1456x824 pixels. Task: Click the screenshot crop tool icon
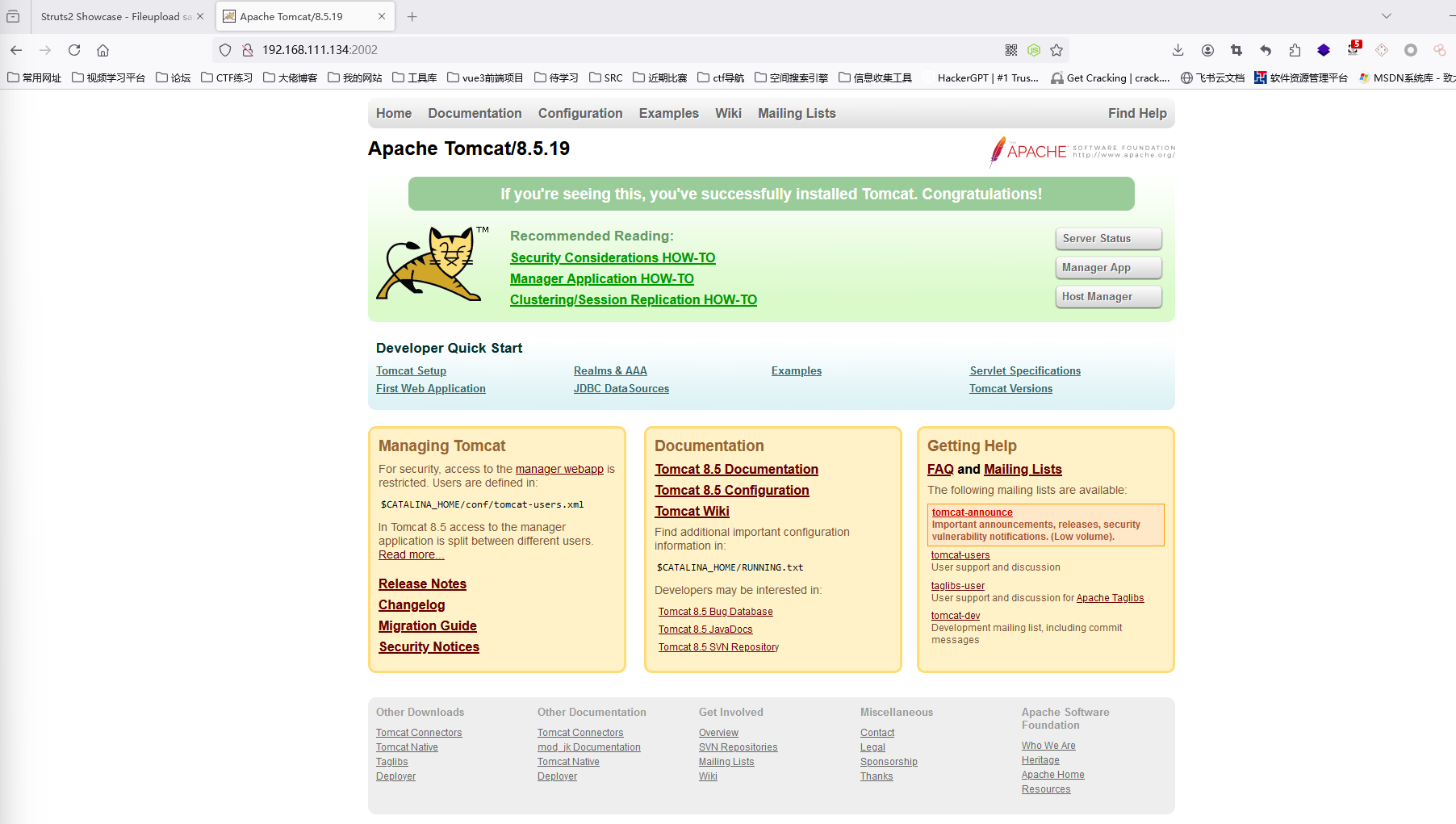[x=1236, y=50]
